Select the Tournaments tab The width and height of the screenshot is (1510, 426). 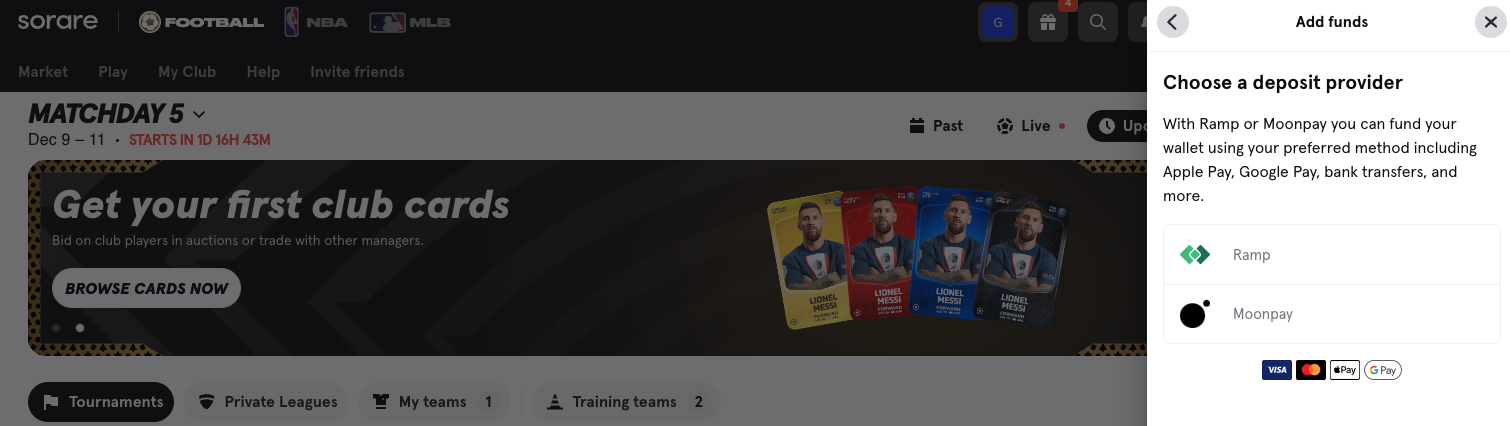click(x=101, y=402)
